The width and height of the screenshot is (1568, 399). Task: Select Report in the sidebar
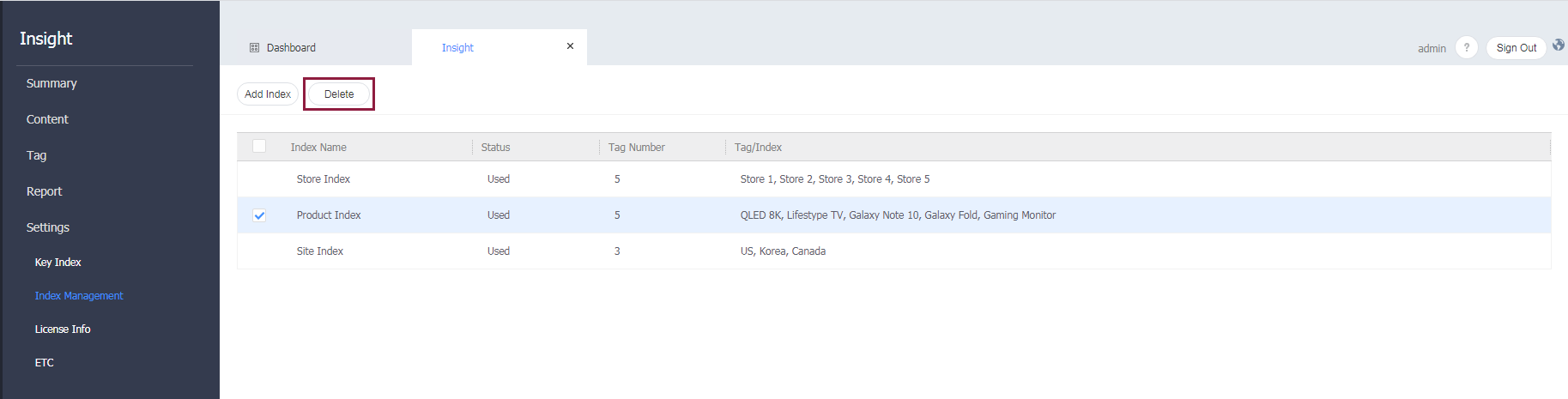(44, 191)
